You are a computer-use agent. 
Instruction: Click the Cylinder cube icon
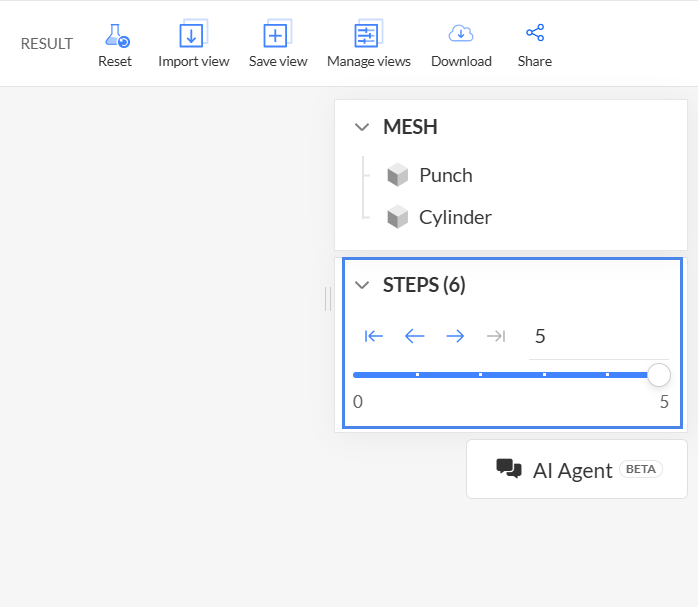(x=398, y=217)
